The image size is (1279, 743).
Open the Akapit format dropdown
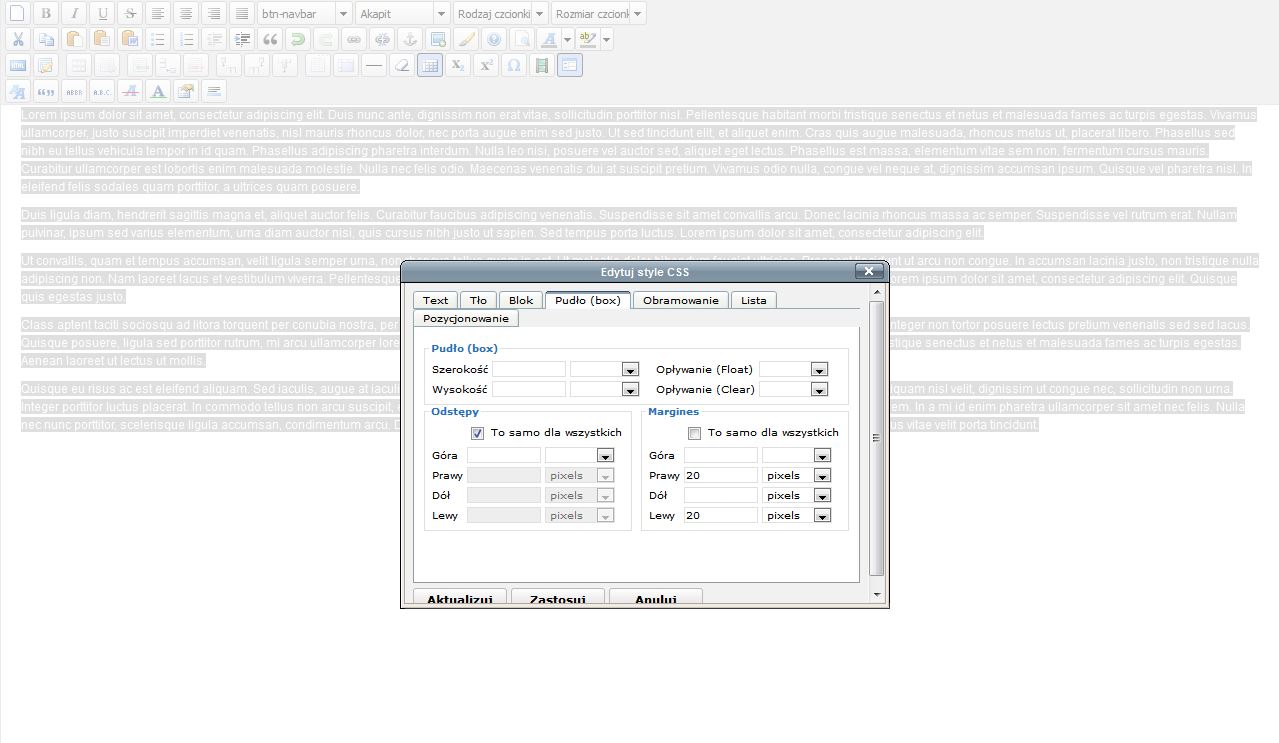441,13
